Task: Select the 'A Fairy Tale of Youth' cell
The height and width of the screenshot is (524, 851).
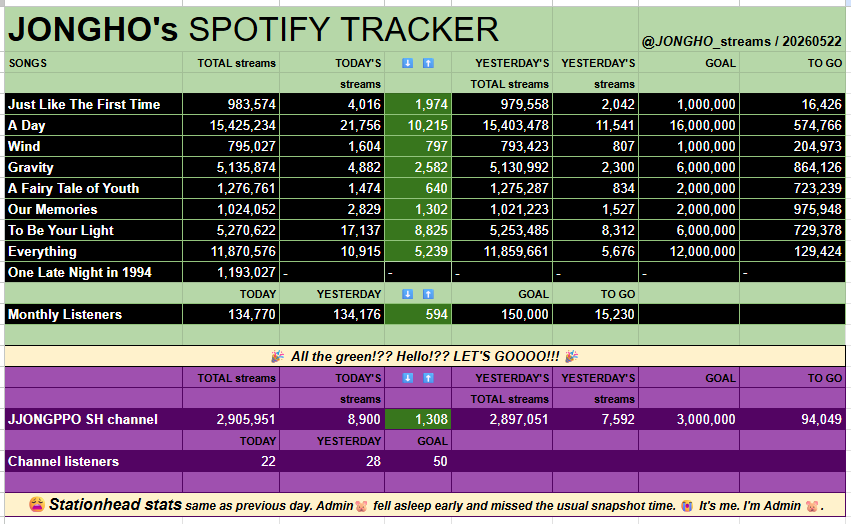Action: (x=93, y=188)
